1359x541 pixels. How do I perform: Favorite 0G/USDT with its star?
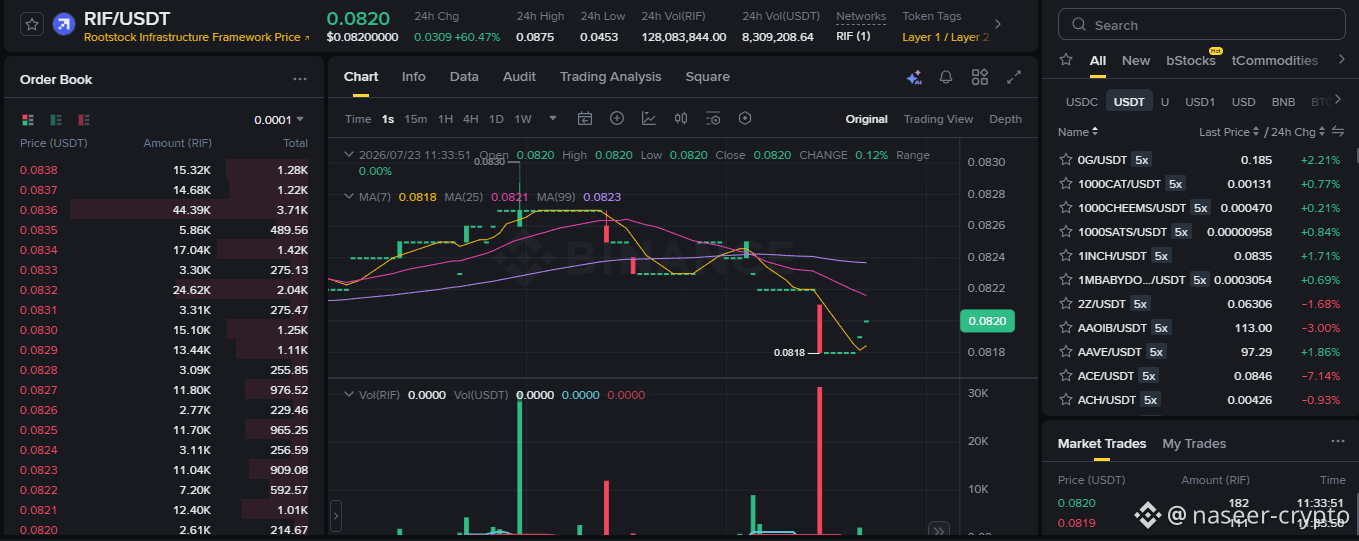(x=1066, y=159)
